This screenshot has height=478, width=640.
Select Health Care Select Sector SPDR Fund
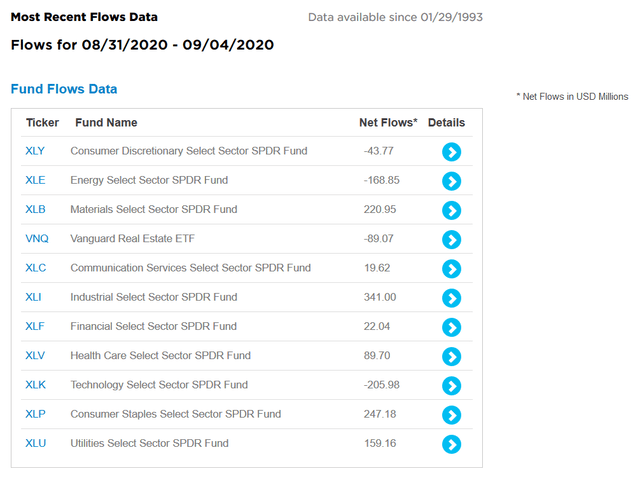click(x=160, y=356)
